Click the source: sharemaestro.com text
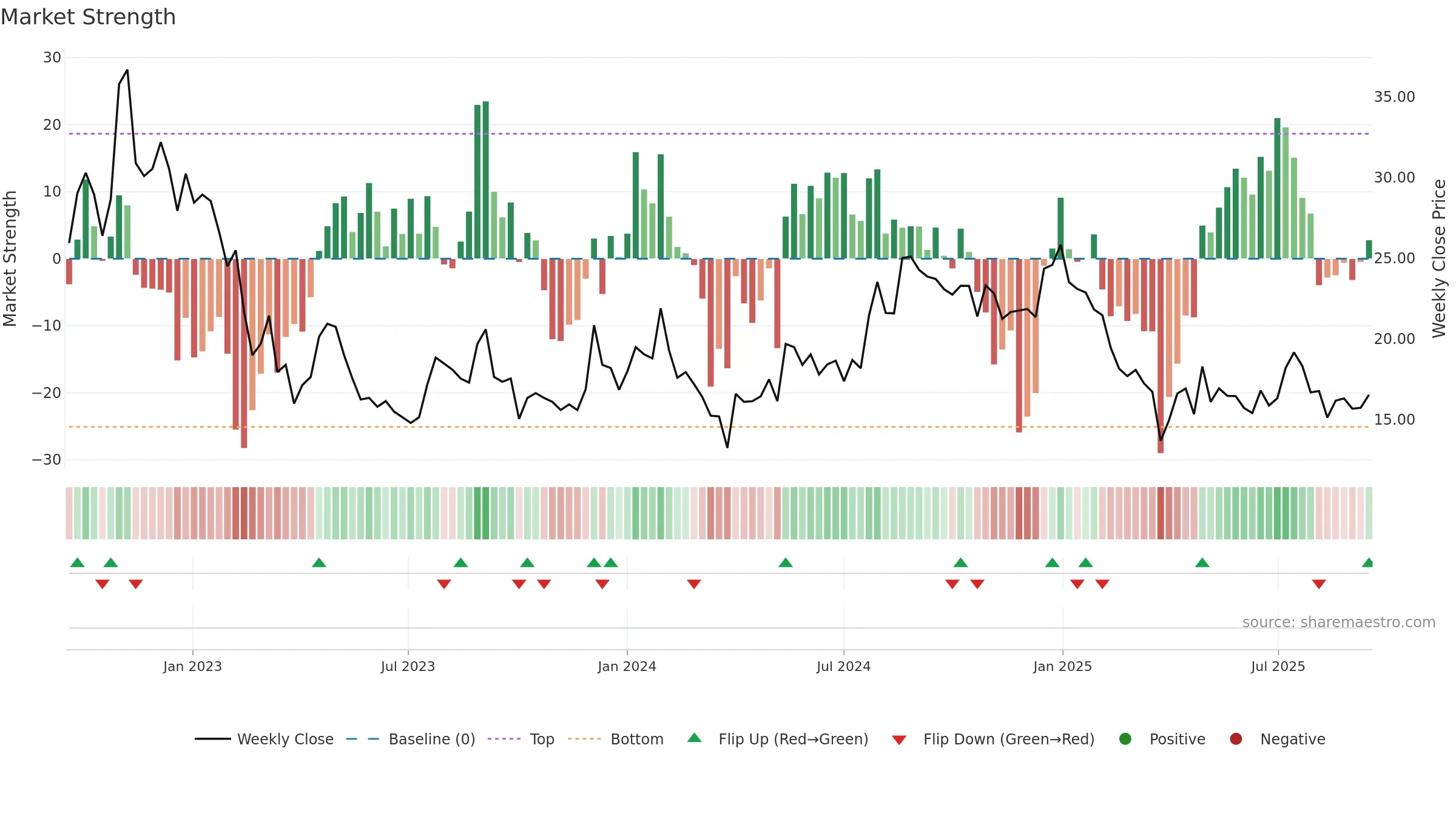 (1339, 622)
